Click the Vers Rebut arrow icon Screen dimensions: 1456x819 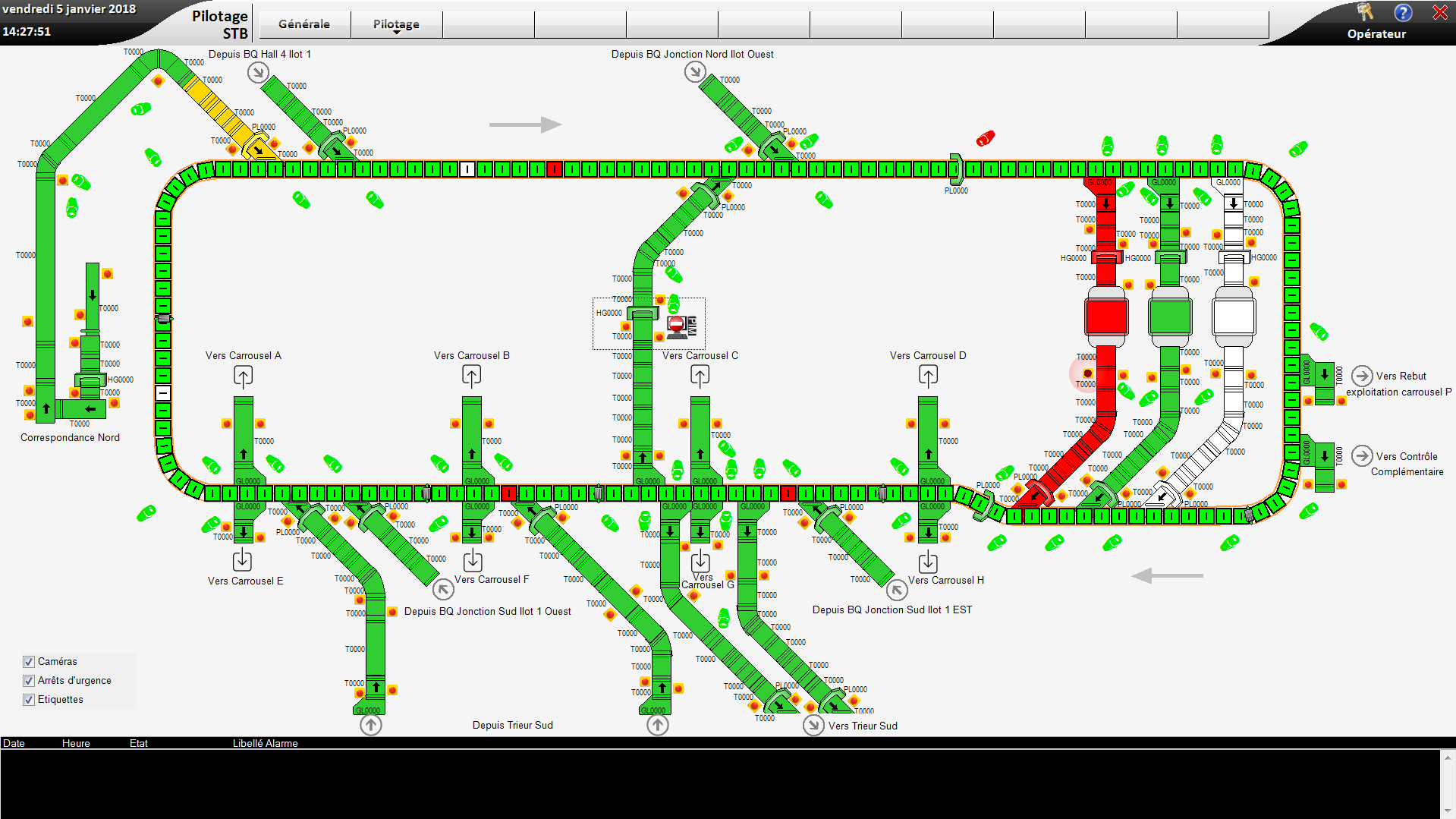click(x=1362, y=376)
